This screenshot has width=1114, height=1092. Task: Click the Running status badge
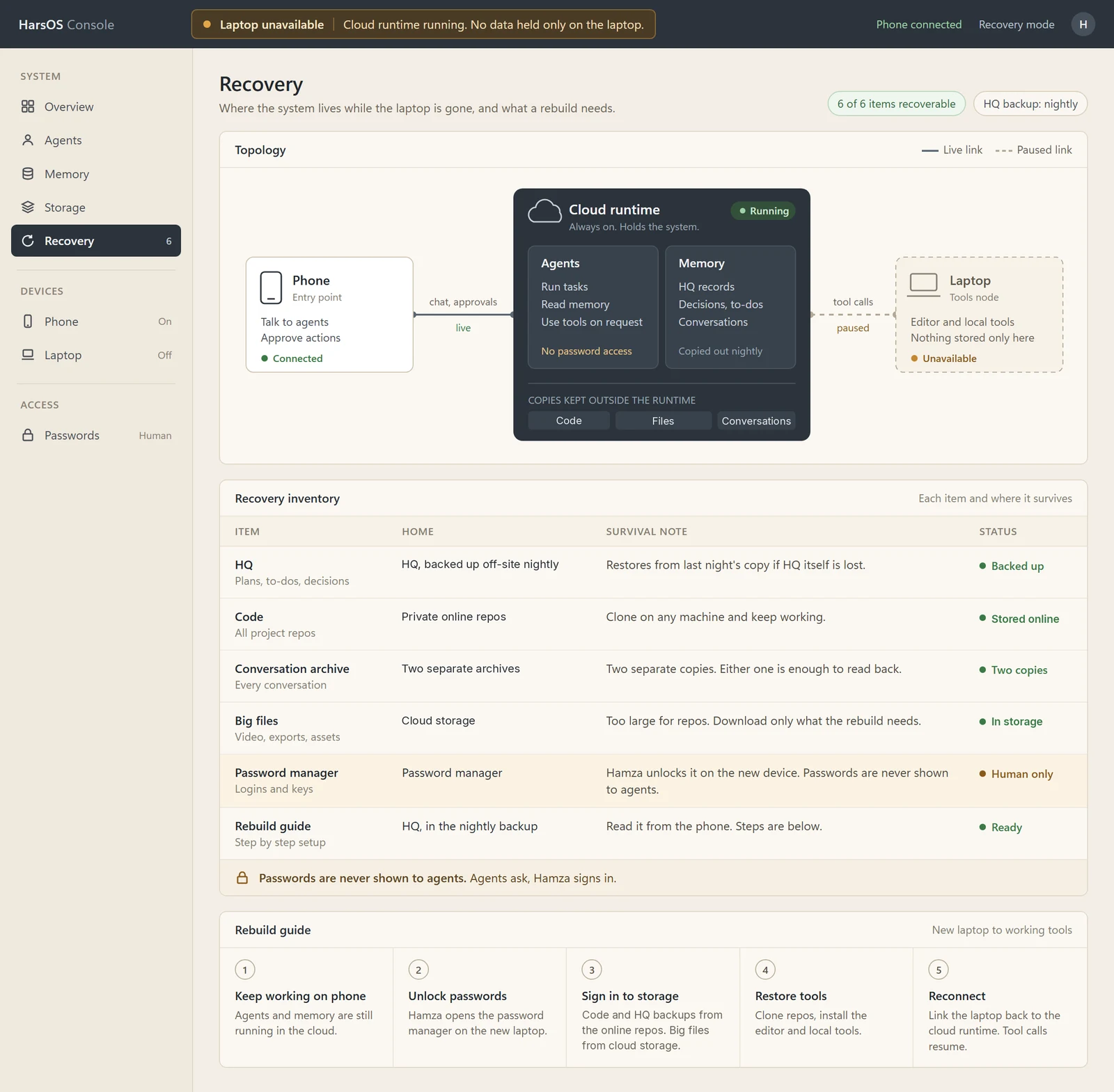pyautogui.click(x=763, y=211)
